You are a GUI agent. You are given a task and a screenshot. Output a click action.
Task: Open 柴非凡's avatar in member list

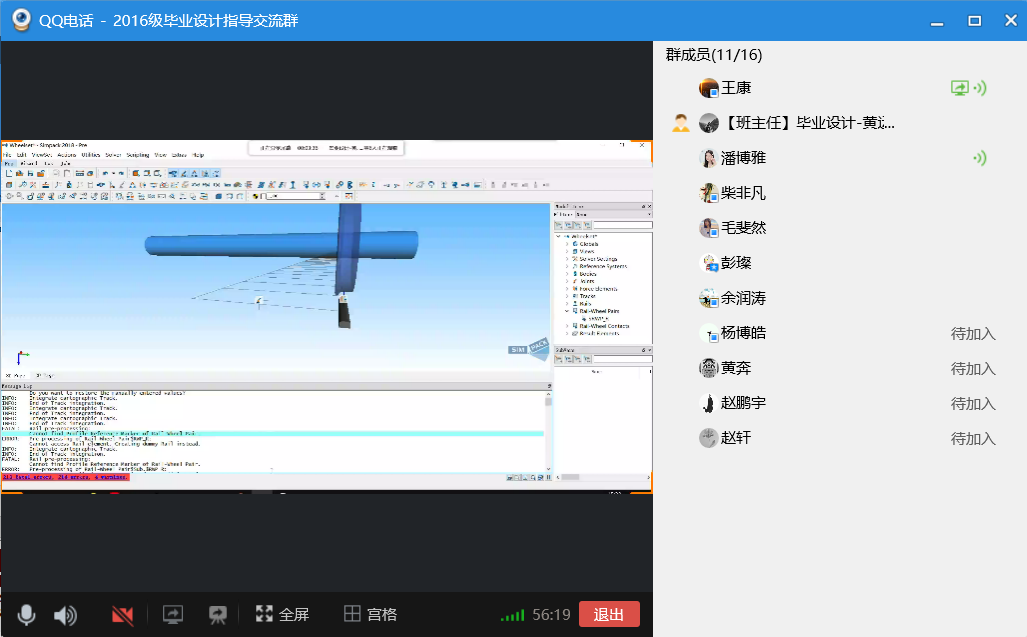(x=709, y=193)
